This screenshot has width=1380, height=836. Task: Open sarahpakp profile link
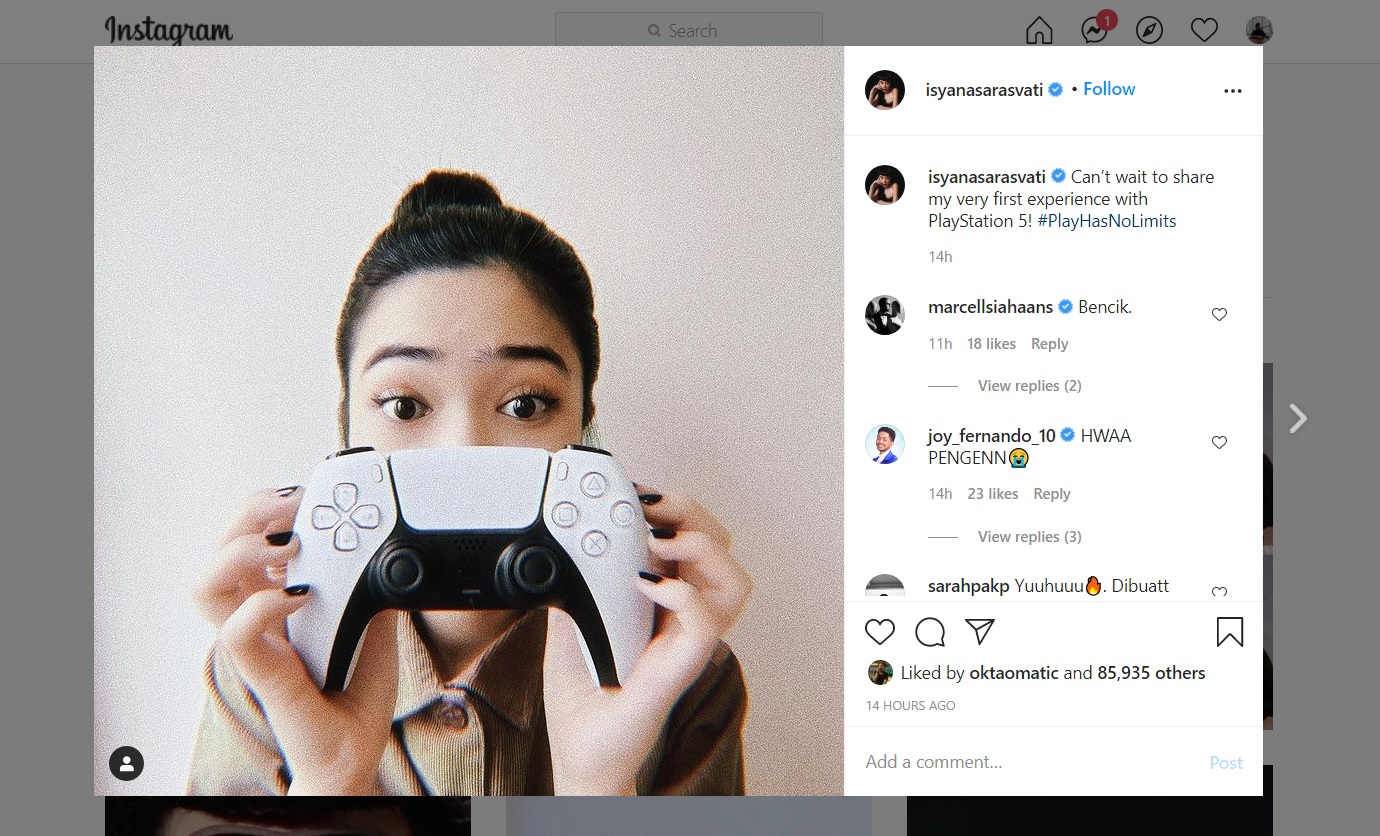(x=969, y=586)
